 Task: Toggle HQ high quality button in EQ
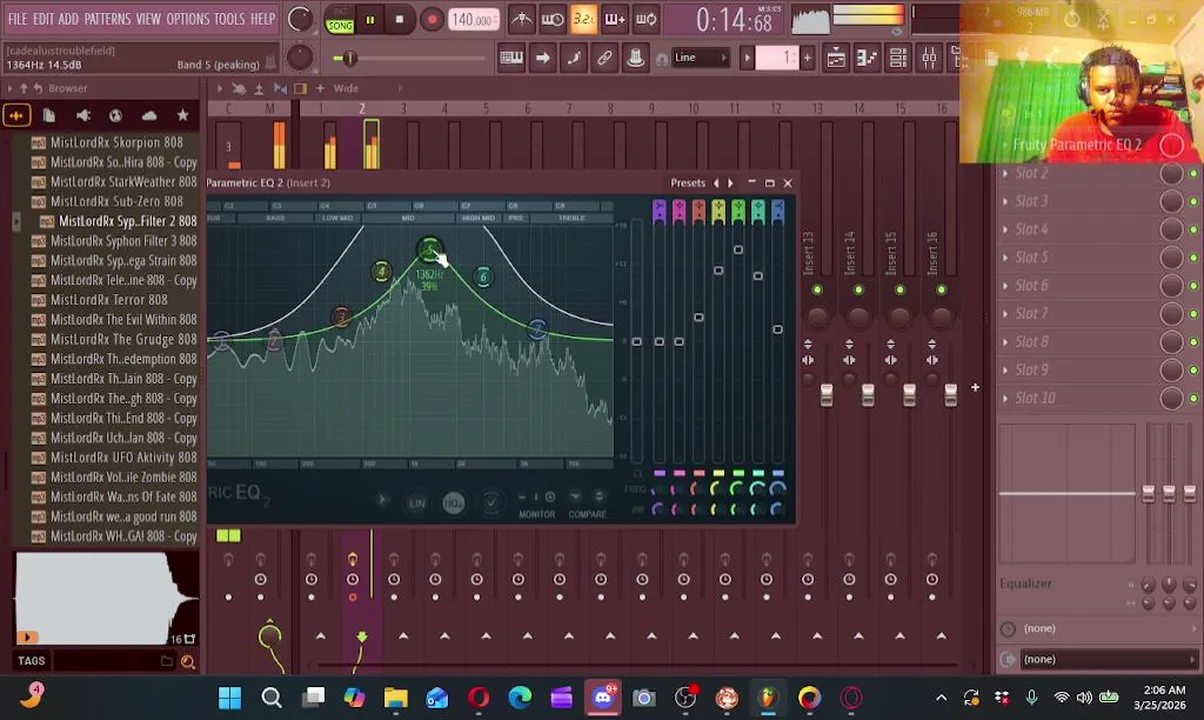click(453, 503)
